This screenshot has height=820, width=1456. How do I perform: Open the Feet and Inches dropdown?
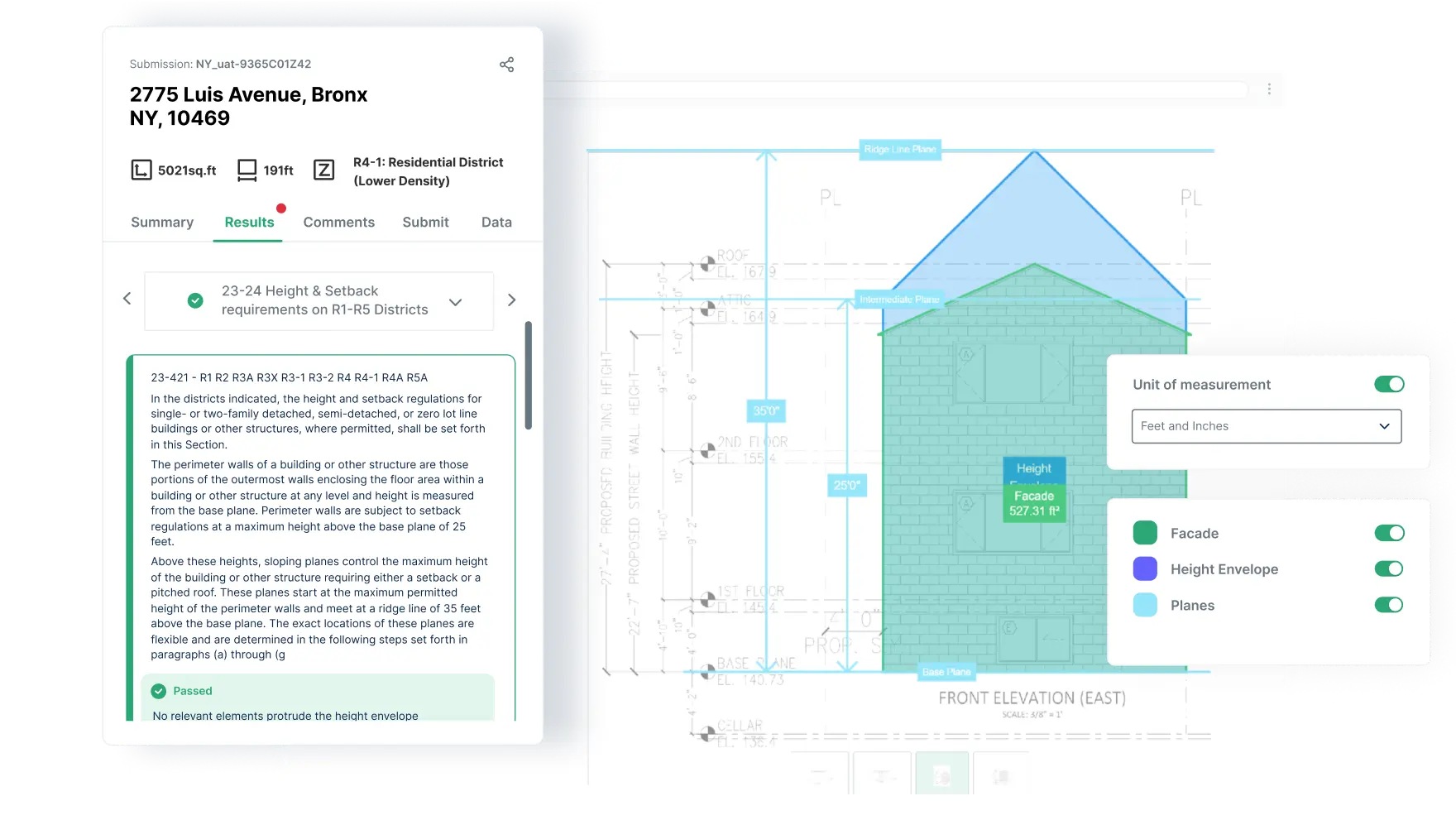[1266, 426]
